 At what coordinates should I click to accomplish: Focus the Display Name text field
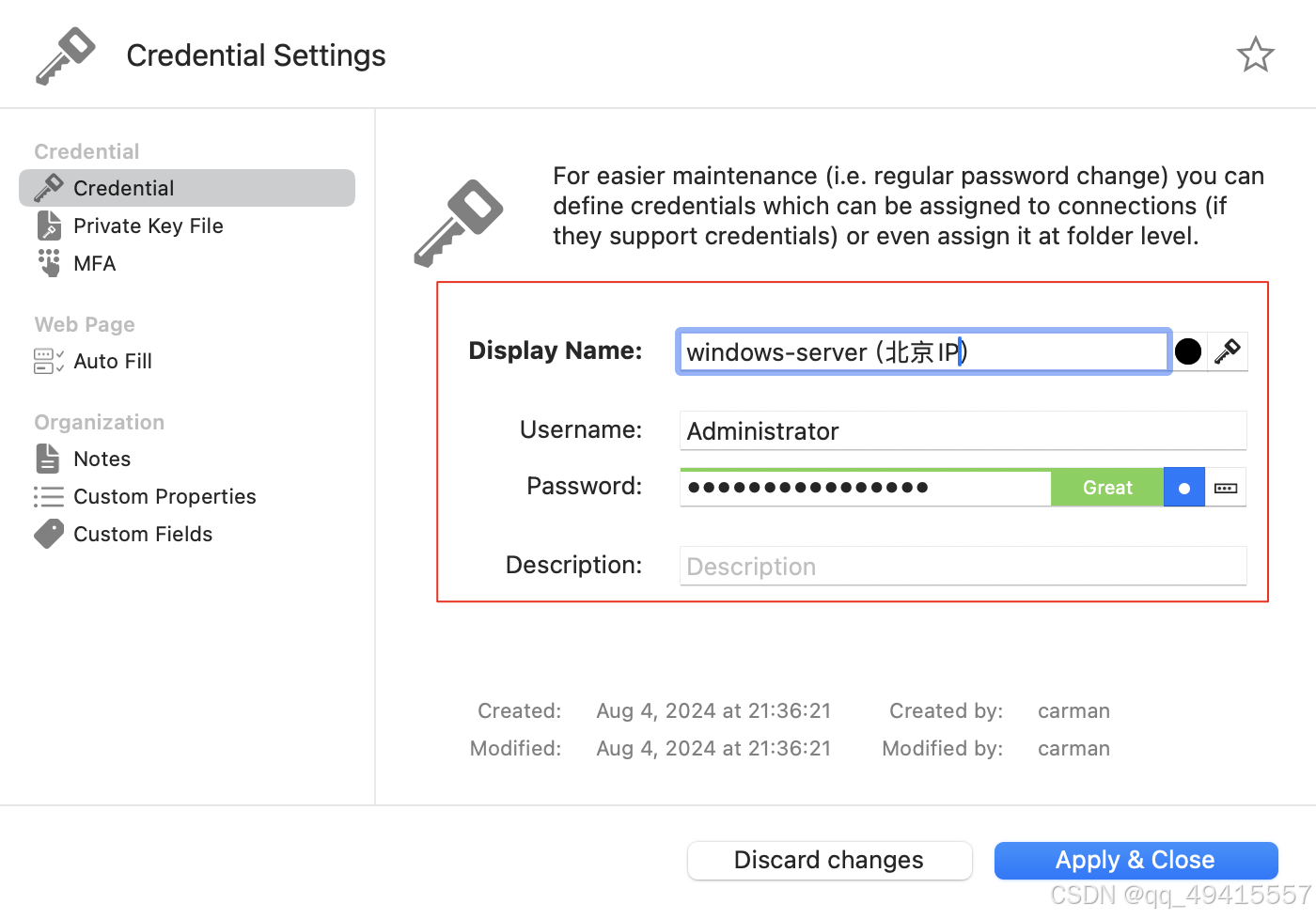923,351
